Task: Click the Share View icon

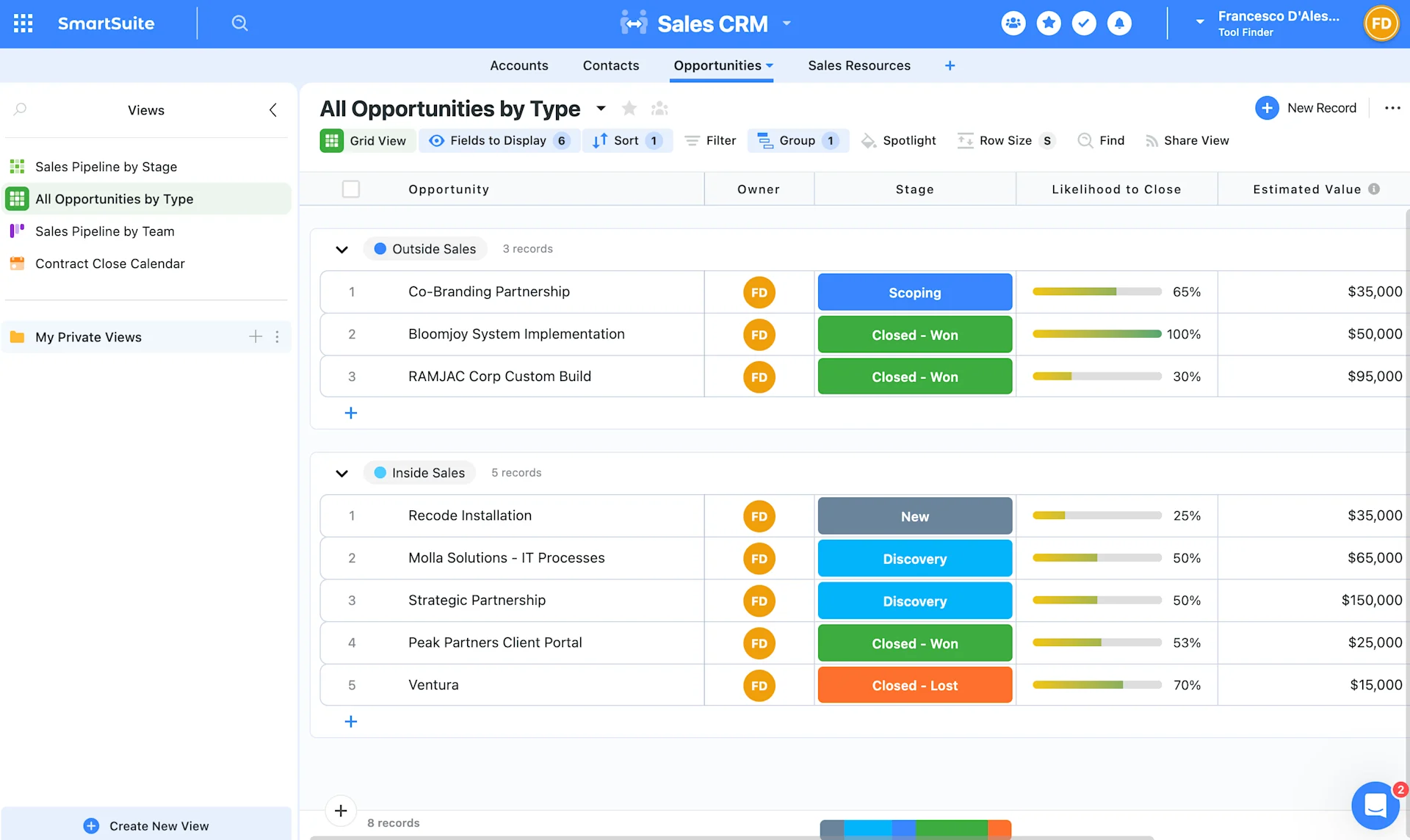Action: pos(1152,140)
